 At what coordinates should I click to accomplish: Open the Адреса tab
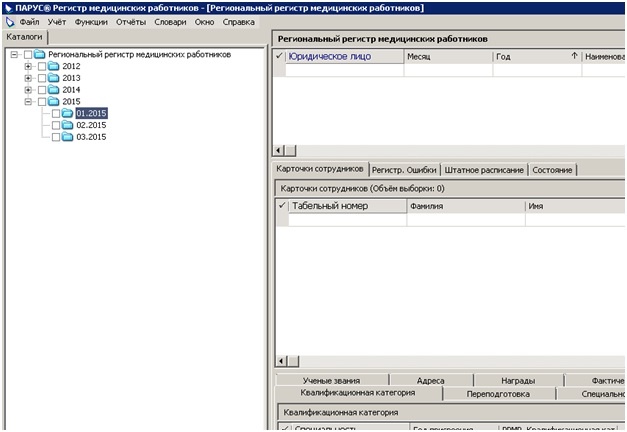[431, 380]
